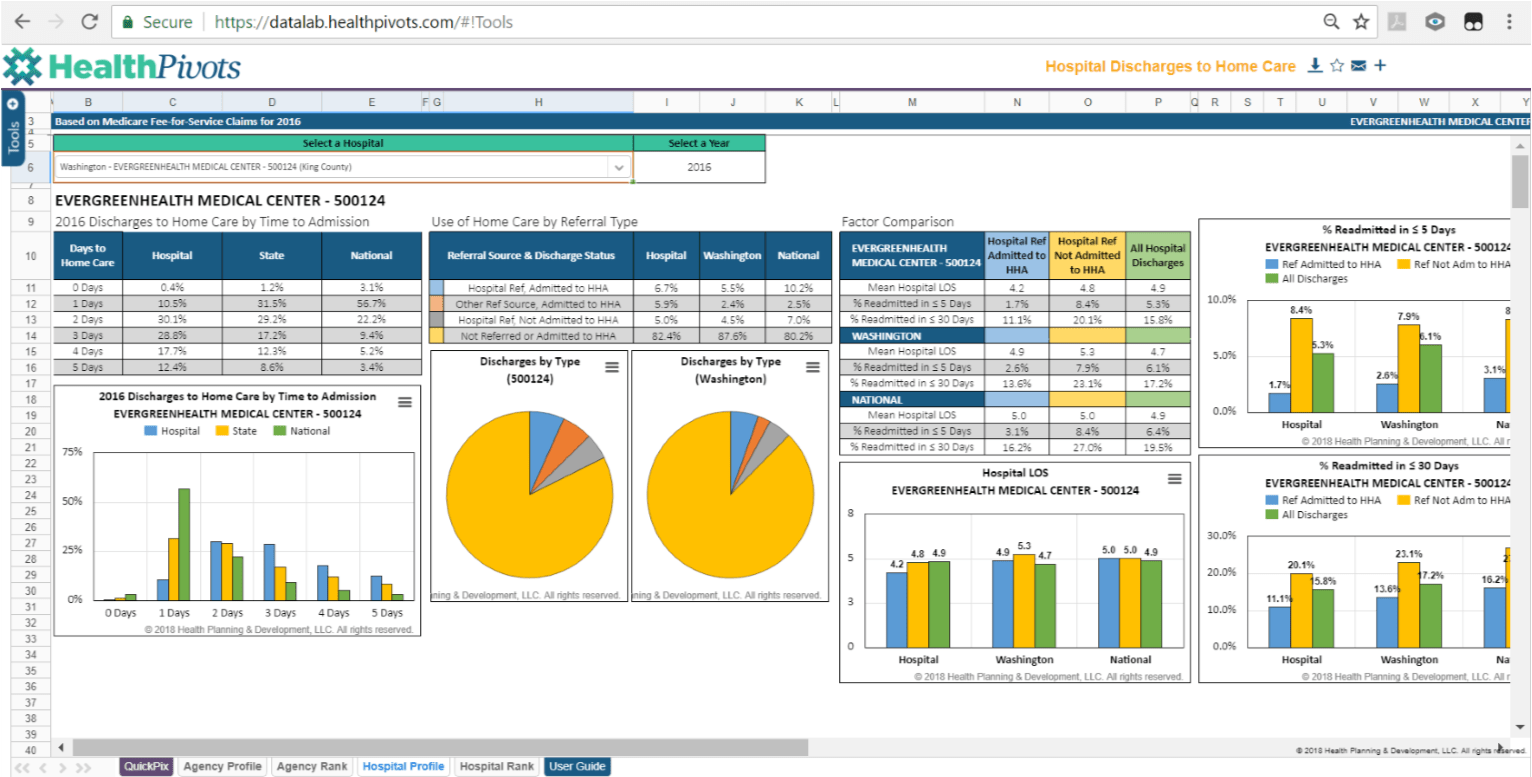Bookmark this page with the browser star

1361,21
